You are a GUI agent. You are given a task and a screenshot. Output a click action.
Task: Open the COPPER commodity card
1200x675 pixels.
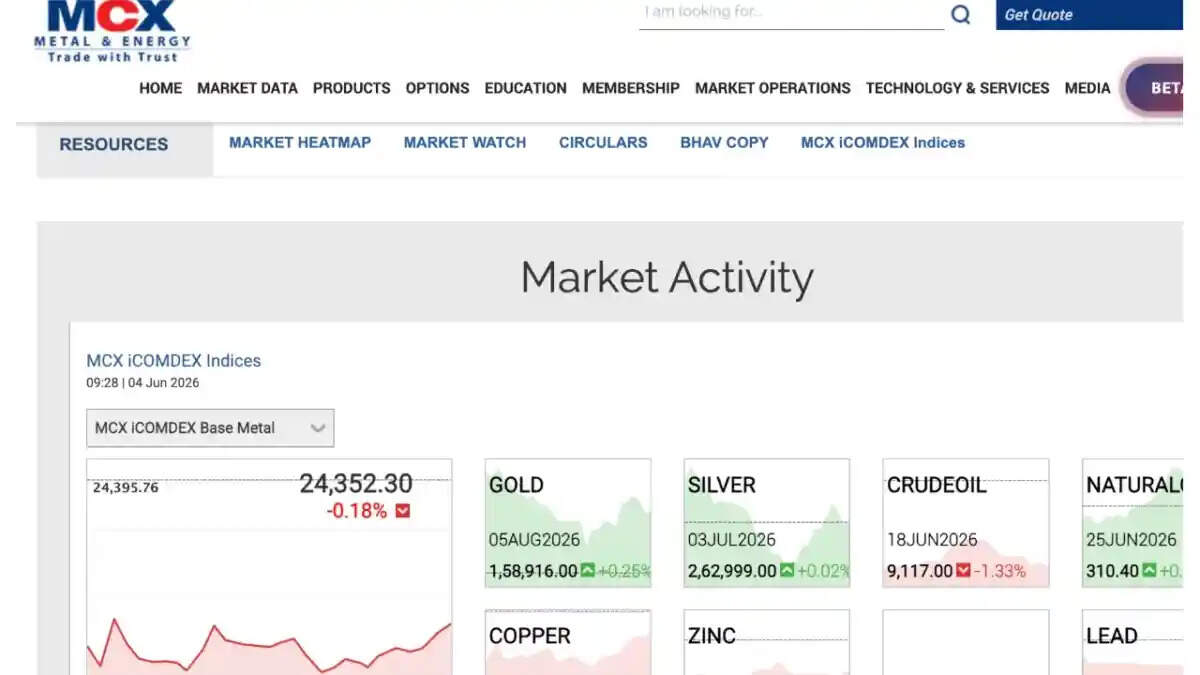point(568,642)
